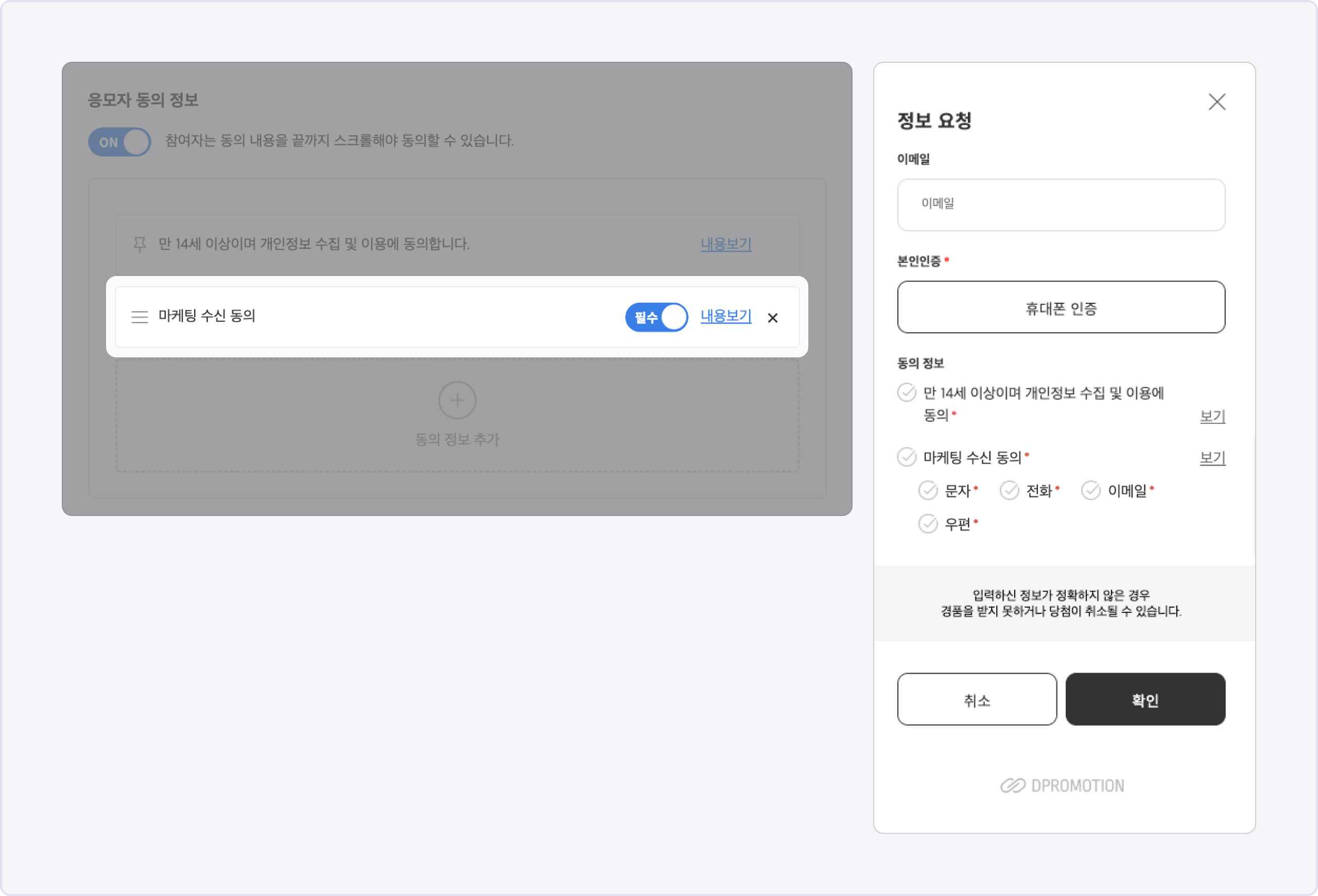
Task: Click the pin icon on the age consent row
Action: pos(140,245)
